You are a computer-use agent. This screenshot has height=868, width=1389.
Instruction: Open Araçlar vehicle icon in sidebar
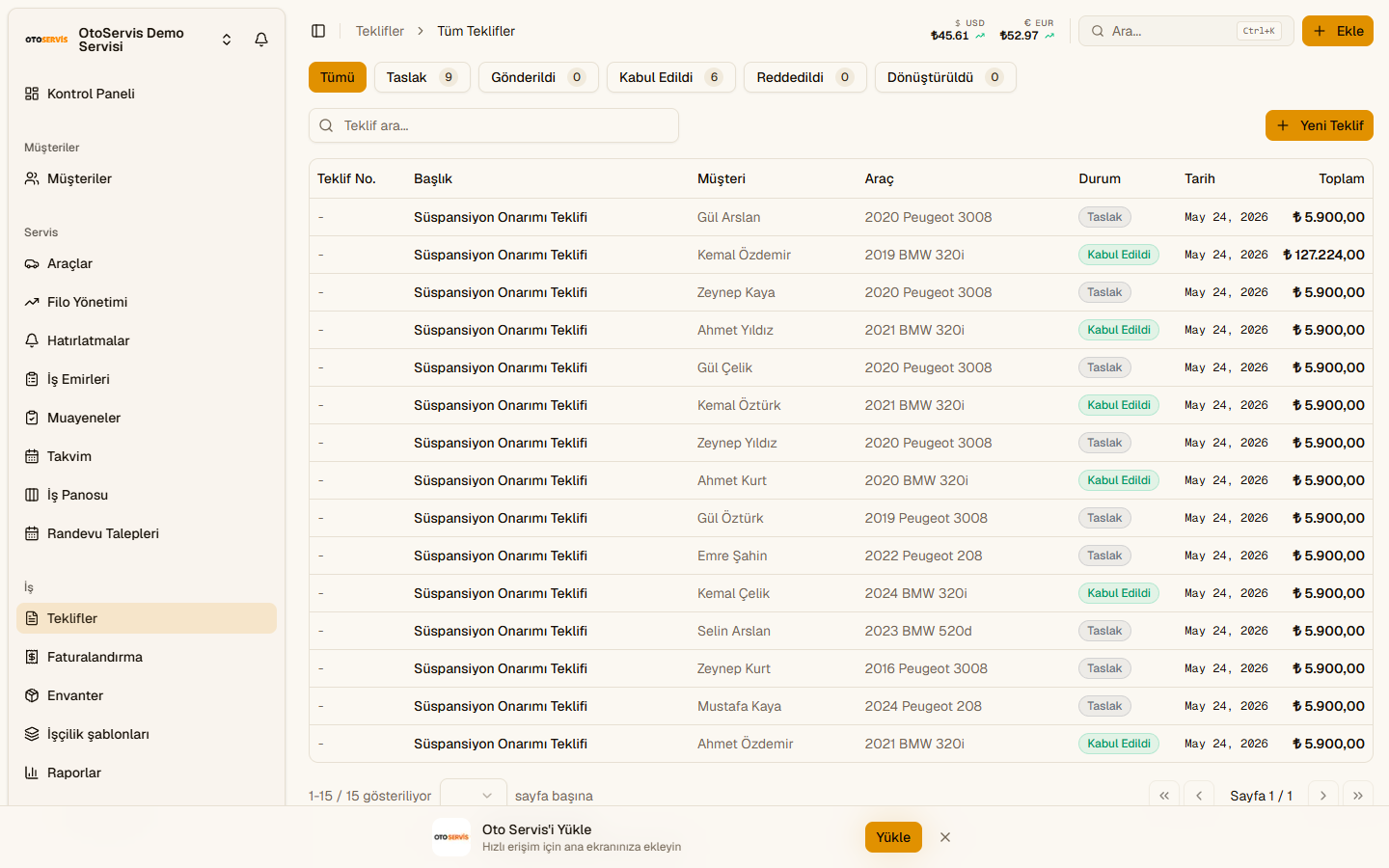[32, 263]
